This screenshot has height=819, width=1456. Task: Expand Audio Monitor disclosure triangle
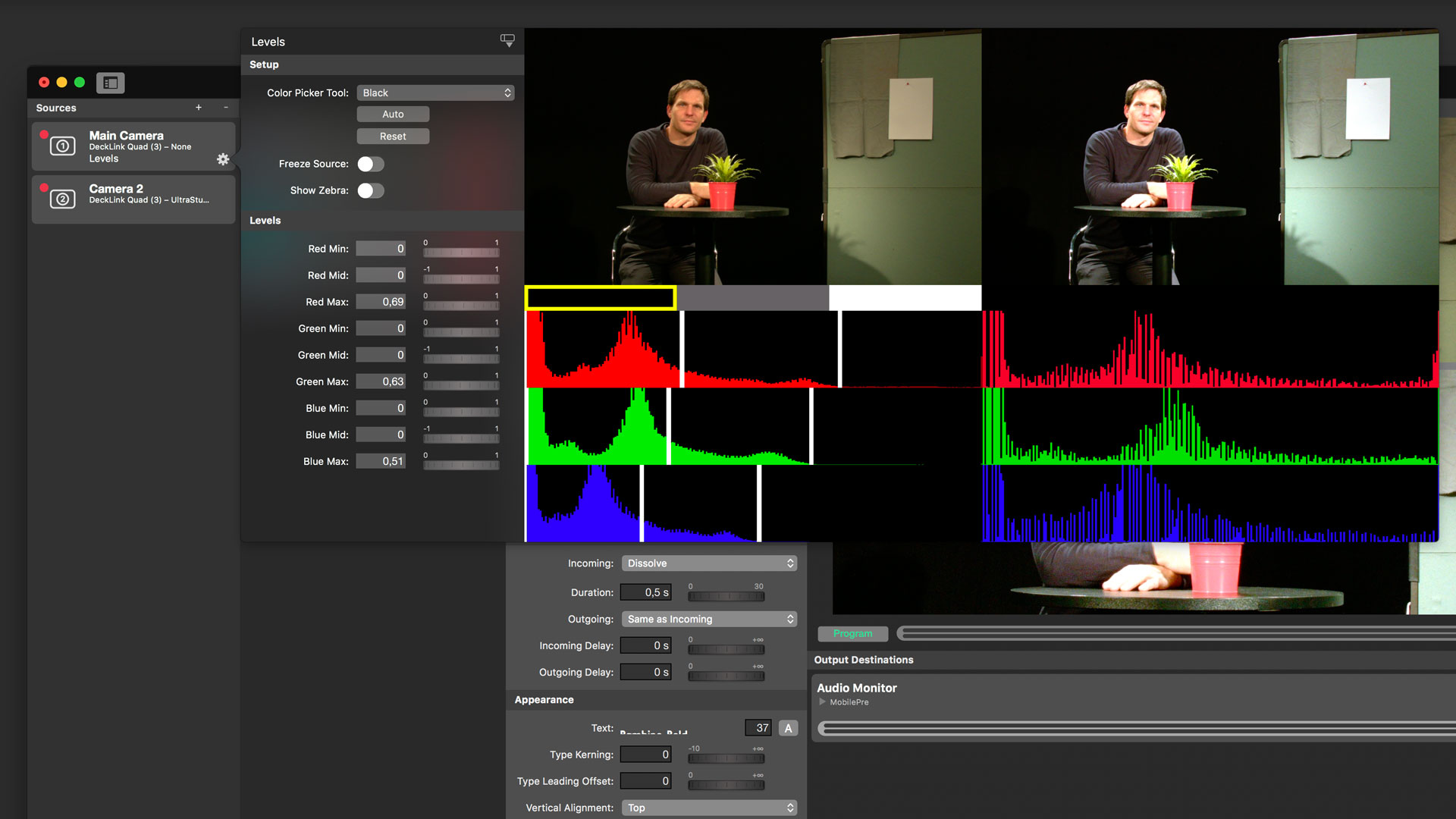[822, 702]
